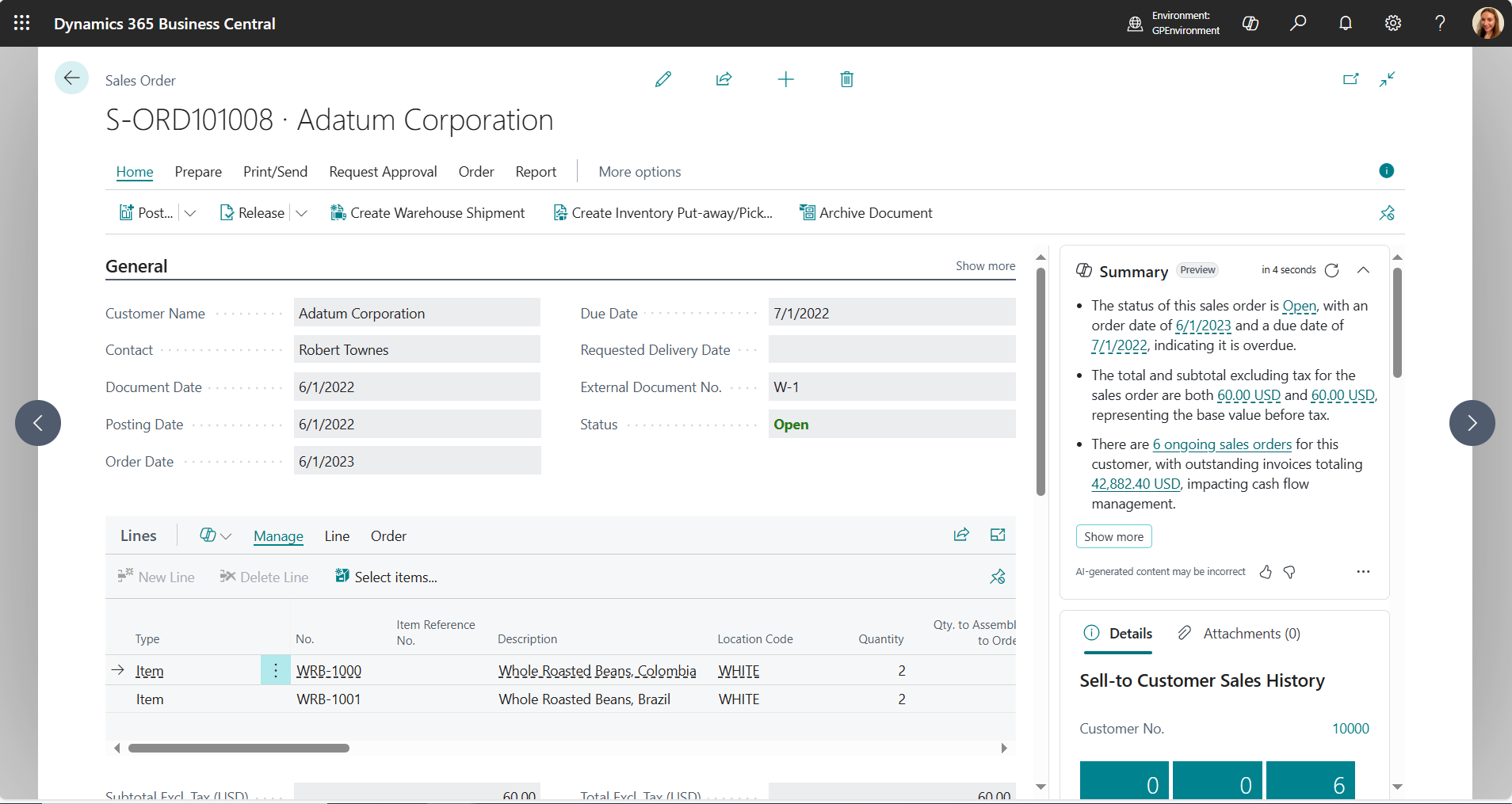1512x804 pixels.
Task: Open the Prepare menu
Action: click(198, 172)
